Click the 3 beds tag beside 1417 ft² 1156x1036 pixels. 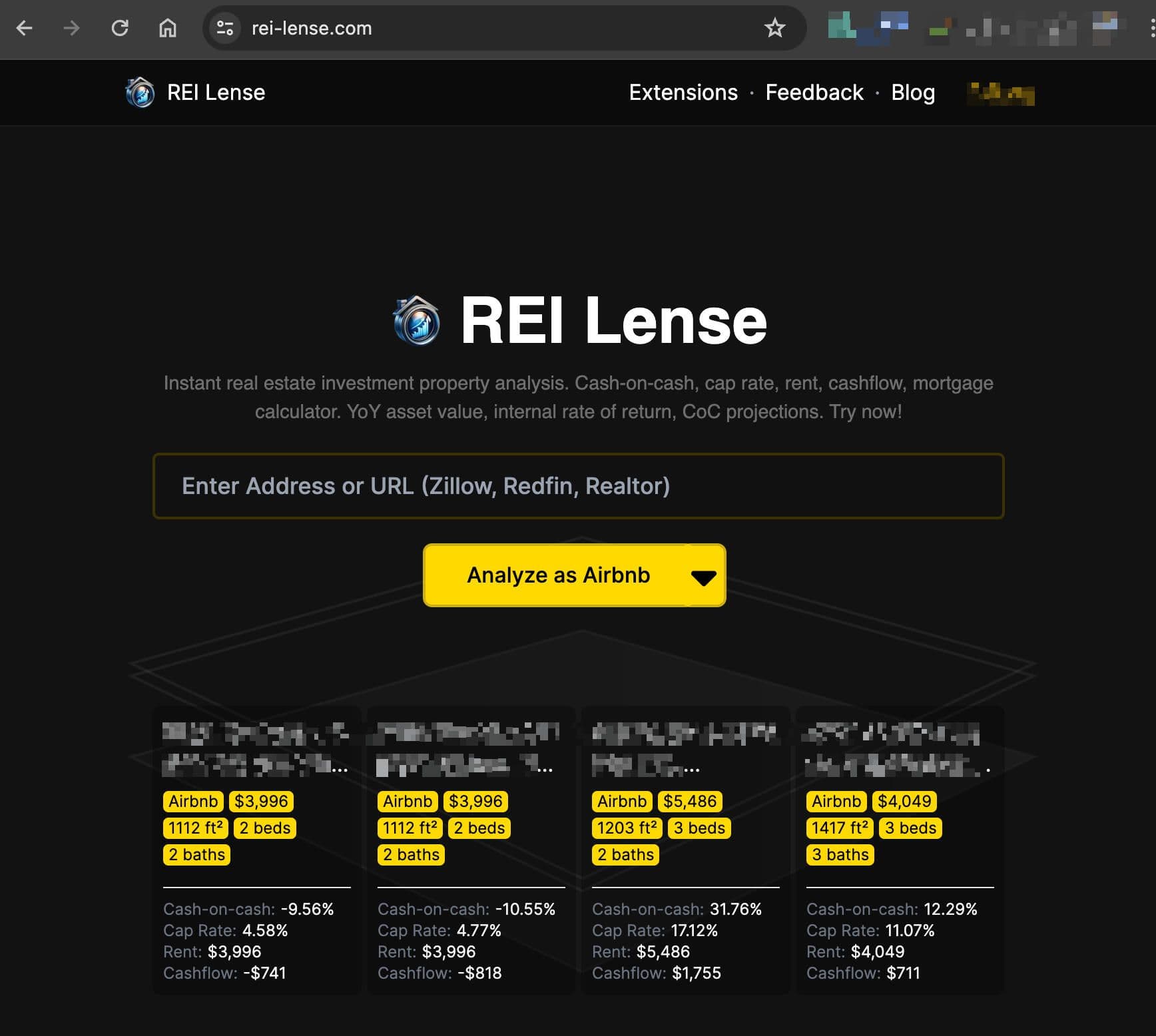911,828
